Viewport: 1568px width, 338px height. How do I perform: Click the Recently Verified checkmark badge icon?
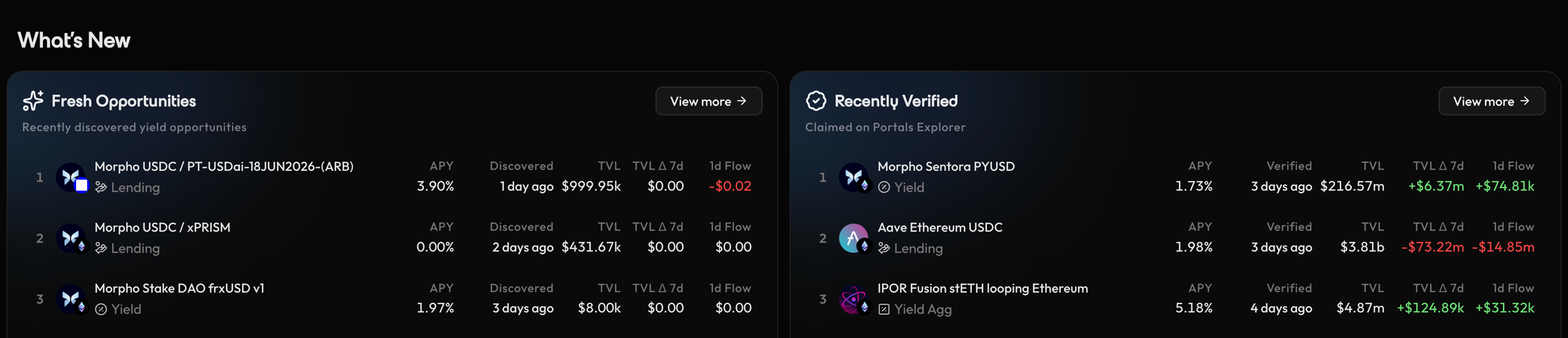[816, 101]
